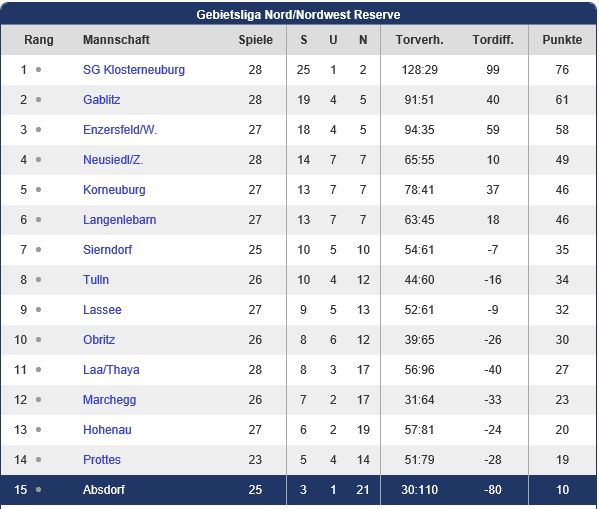599x509 pixels.
Task: Click the Tordiff. column header
Action: coord(493,40)
